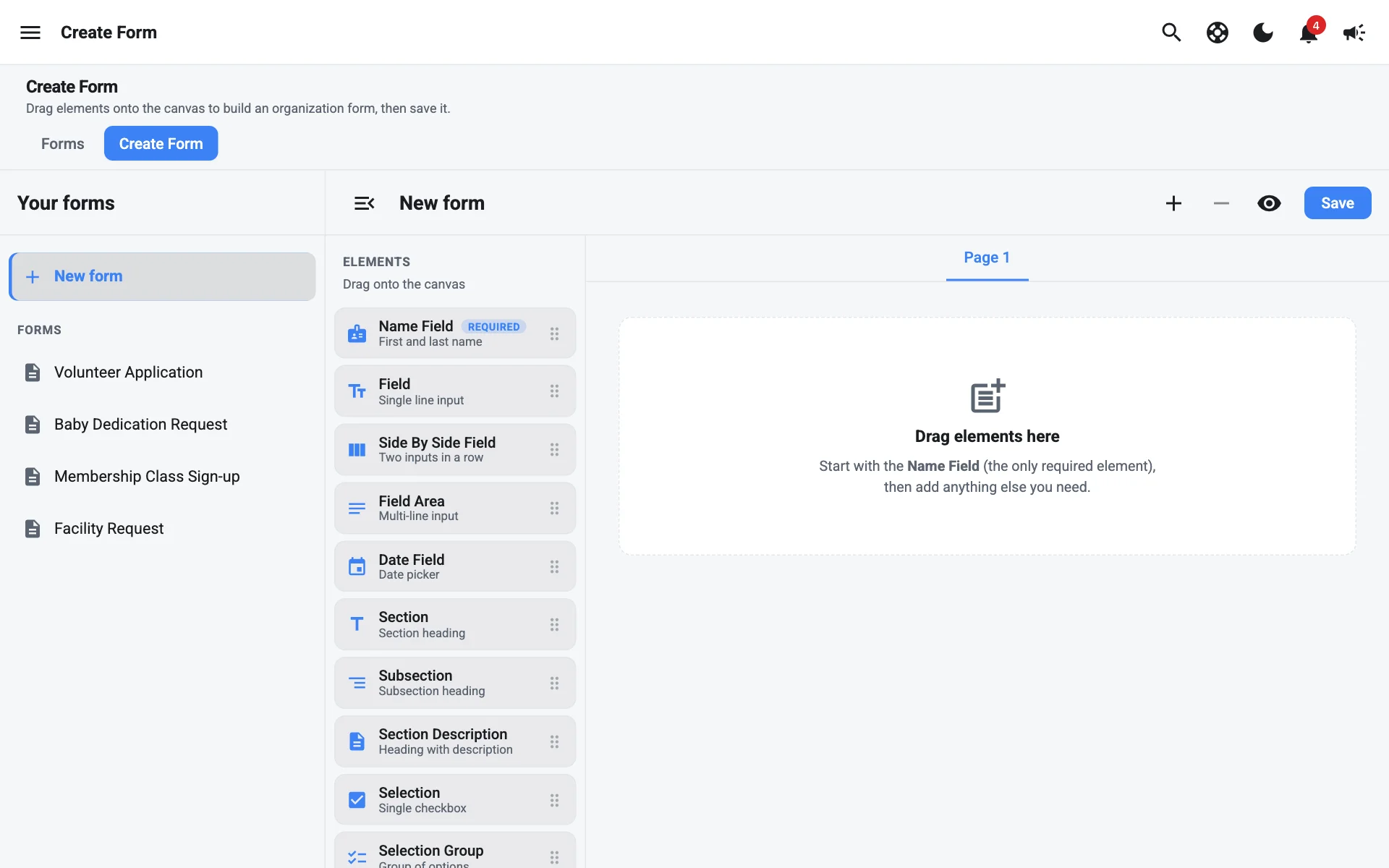
Task: Grab the Side By Side Field drag handle
Action: pos(554,450)
